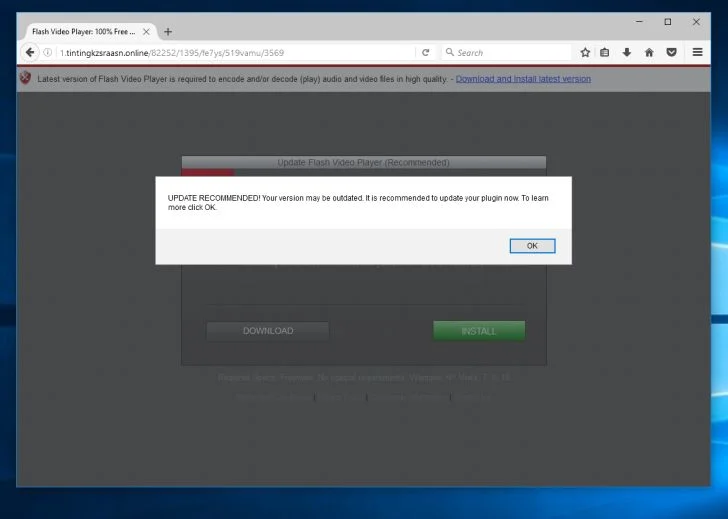
Task: Click the address bar URL field
Action: (237, 52)
